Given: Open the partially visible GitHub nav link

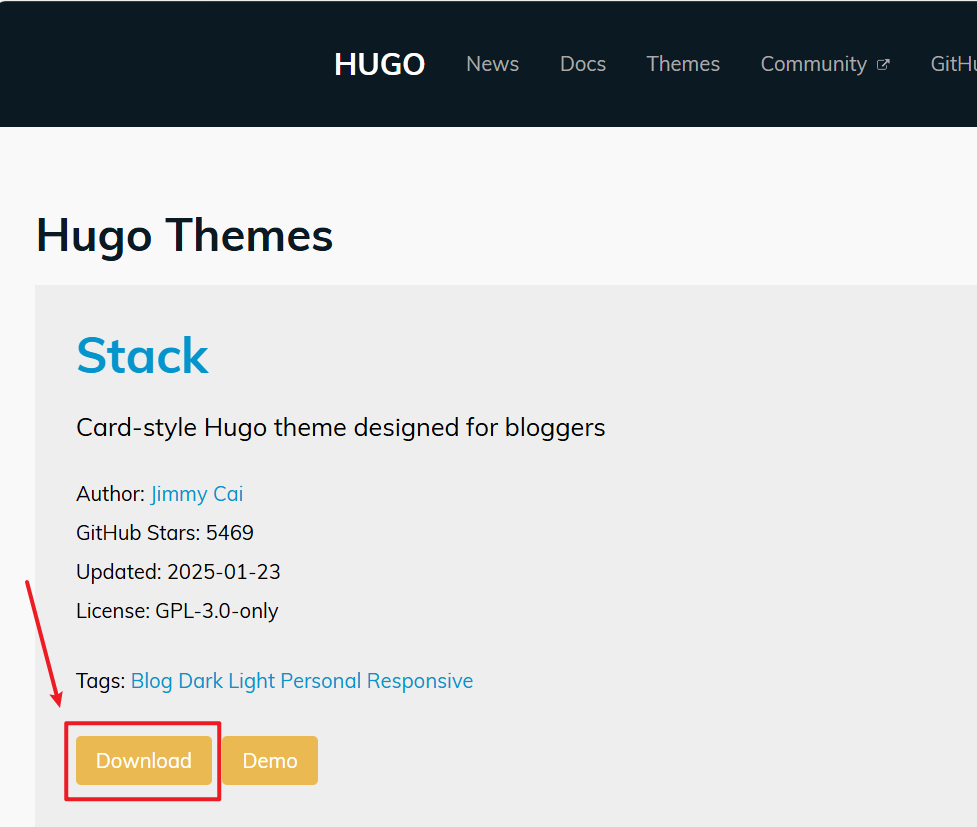Looking at the screenshot, I should click(x=953, y=64).
